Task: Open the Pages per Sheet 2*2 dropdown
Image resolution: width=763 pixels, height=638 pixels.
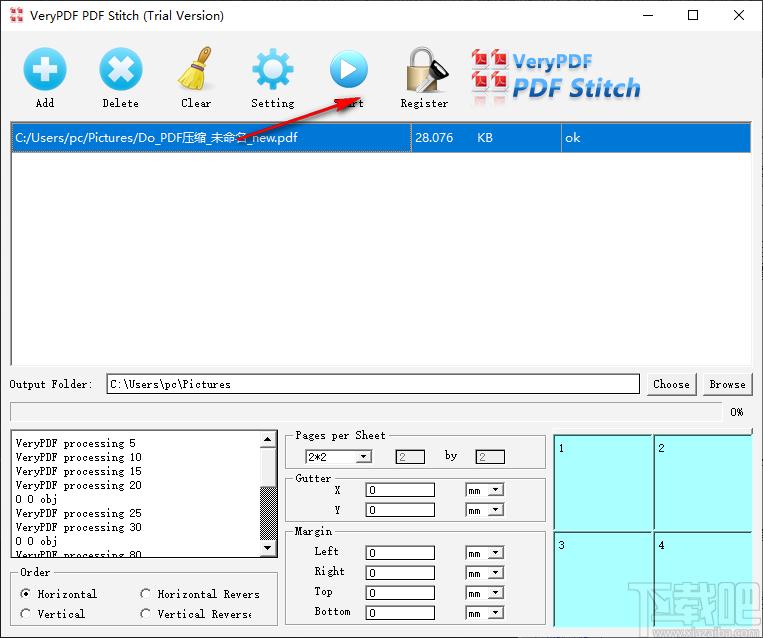Action: pyautogui.click(x=363, y=456)
